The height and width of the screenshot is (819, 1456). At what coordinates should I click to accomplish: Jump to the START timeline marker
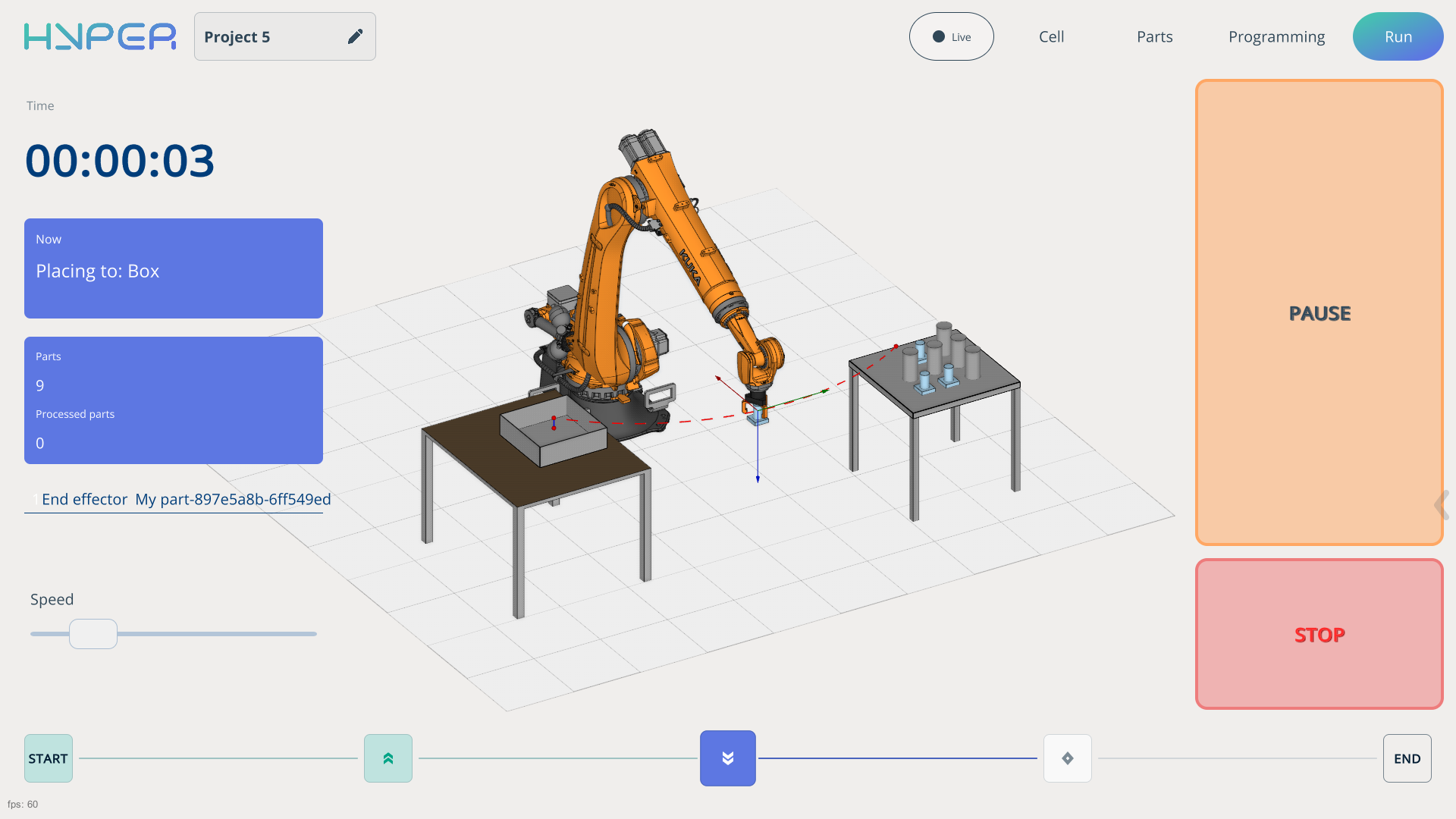click(x=49, y=758)
